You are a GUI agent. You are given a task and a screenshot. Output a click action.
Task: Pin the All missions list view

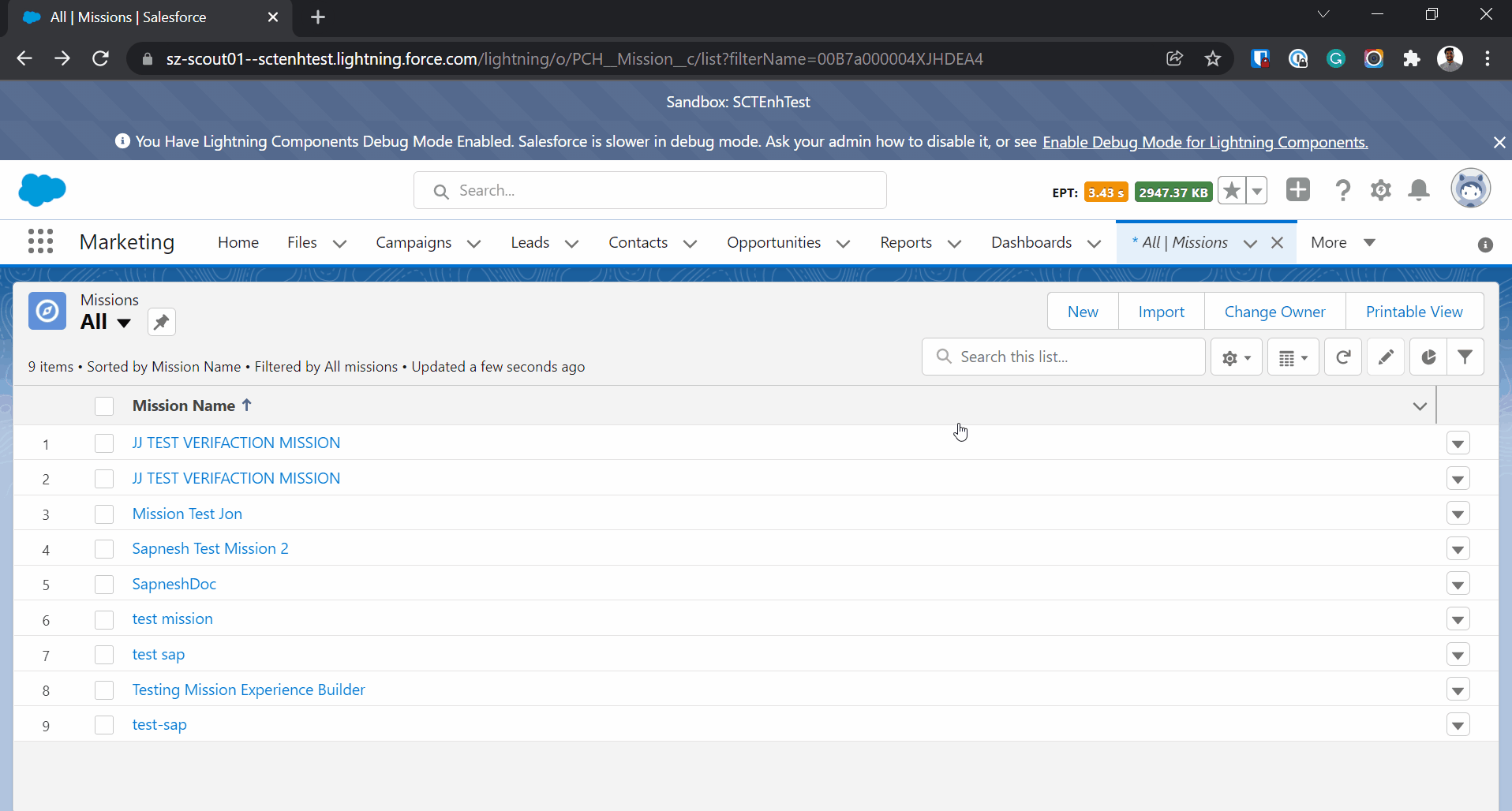pos(161,322)
